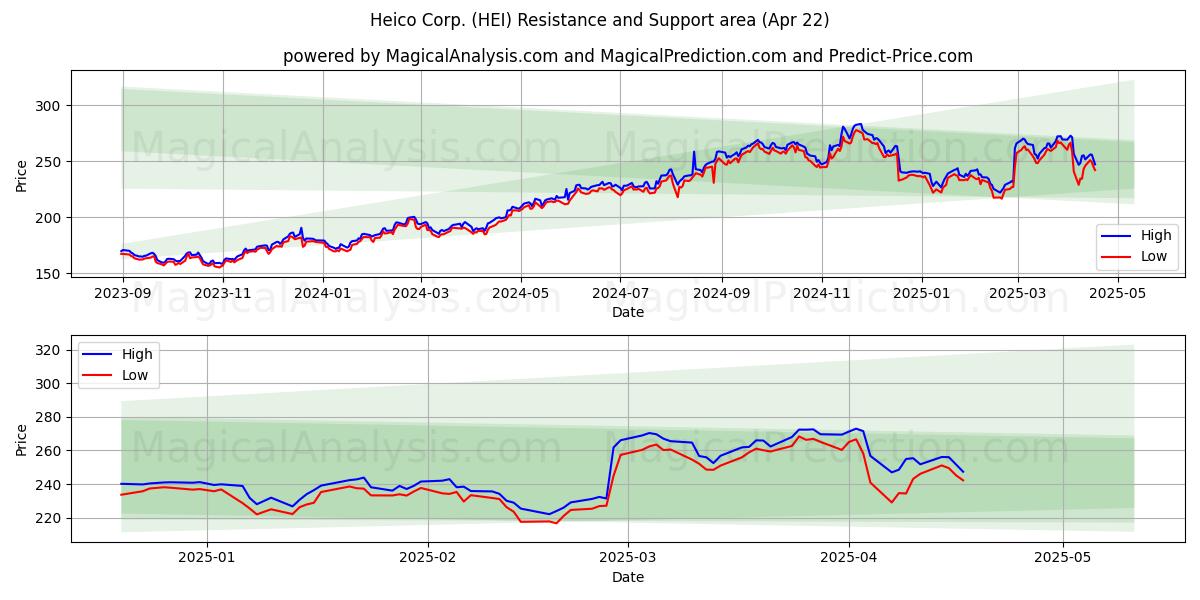Click the '2025-05' tick label on bottom chart

tap(1063, 558)
